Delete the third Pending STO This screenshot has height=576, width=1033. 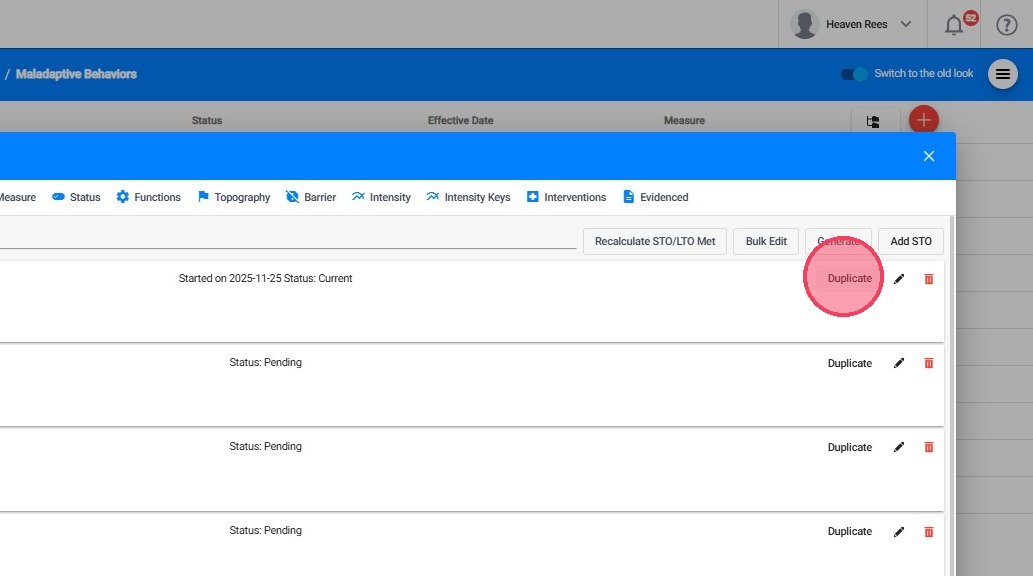[x=929, y=532]
